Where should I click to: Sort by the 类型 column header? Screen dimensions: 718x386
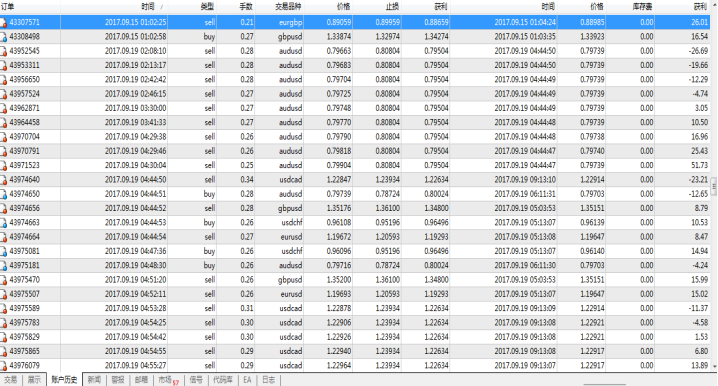(x=207, y=7)
